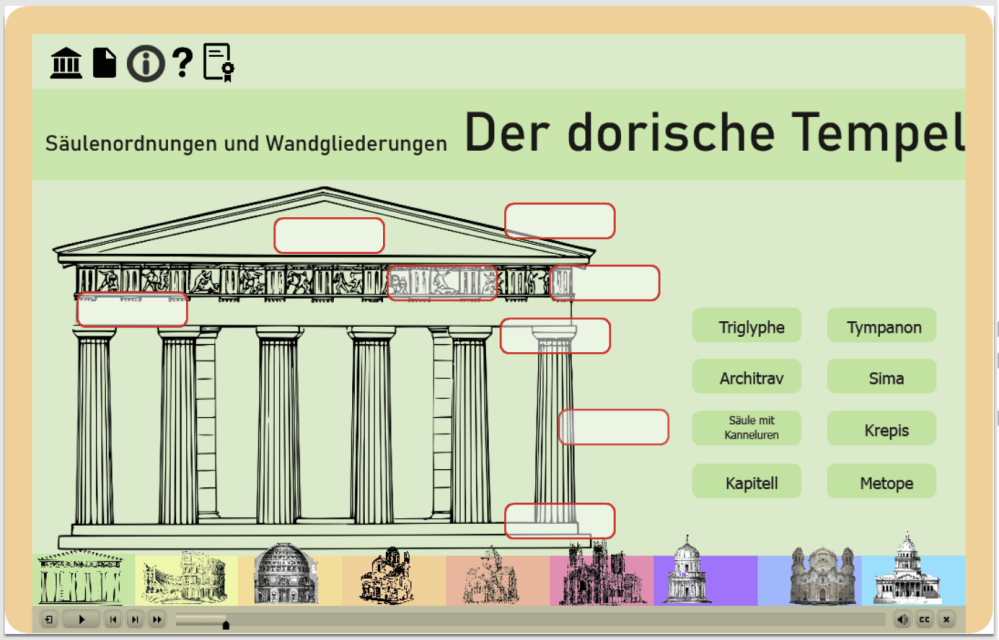Select the Triglyphe label button
Screen dimensions: 999x640
tap(746, 327)
